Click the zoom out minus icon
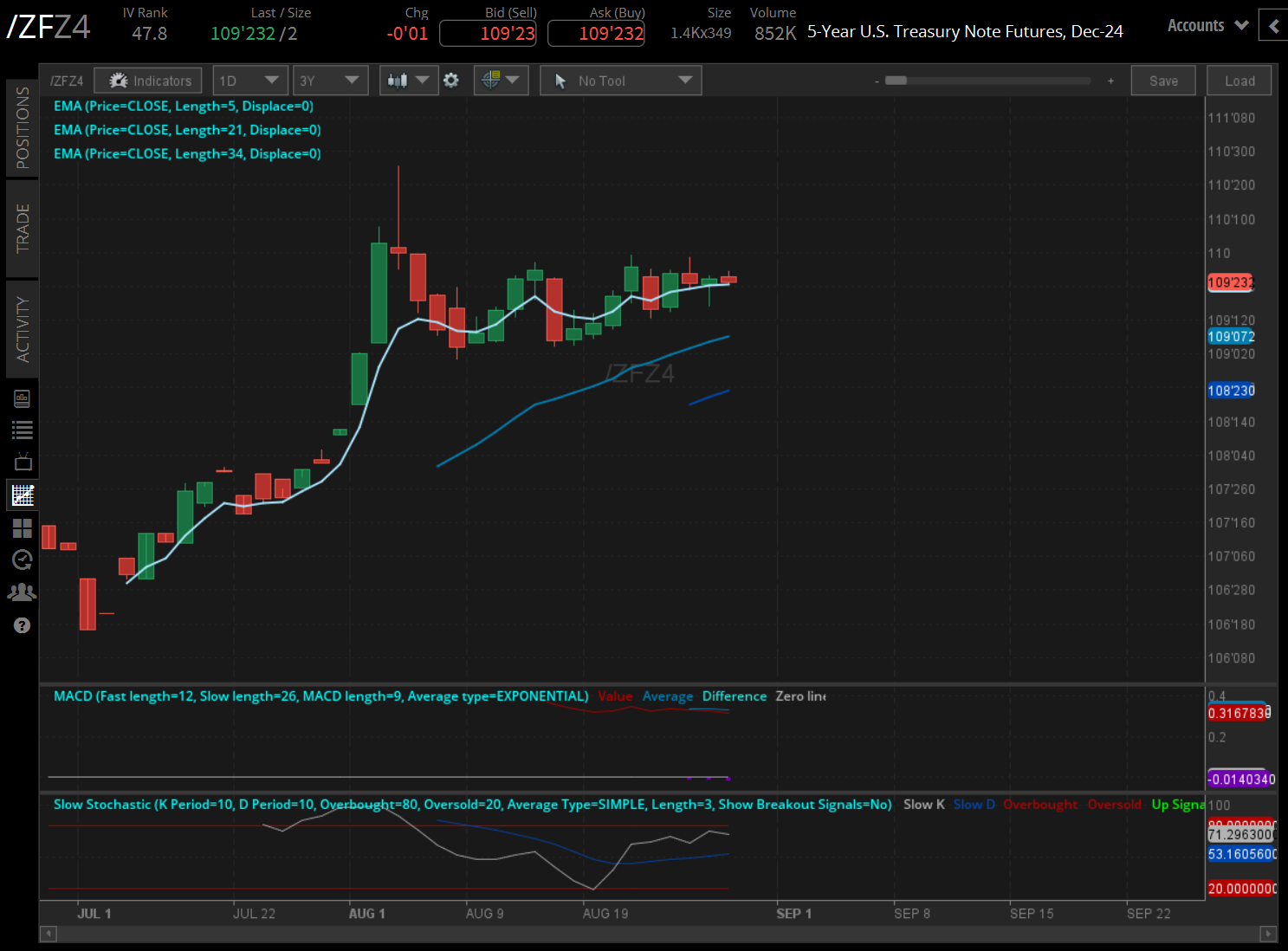This screenshot has height=951, width=1288. click(x=877, y=81)
